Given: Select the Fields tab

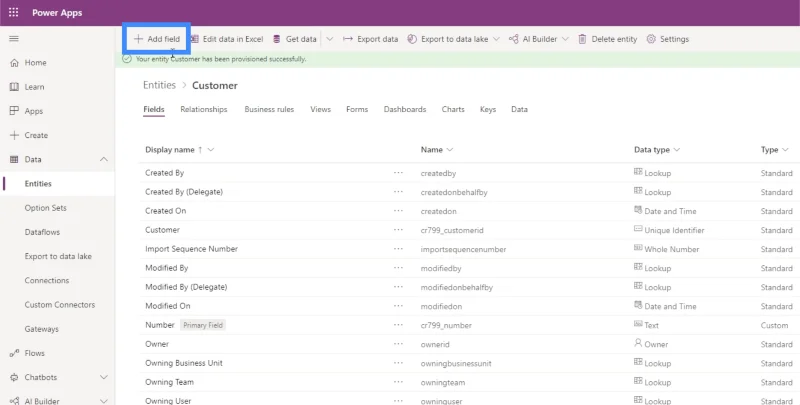Looking at the screenshot, I should [154, 110].
